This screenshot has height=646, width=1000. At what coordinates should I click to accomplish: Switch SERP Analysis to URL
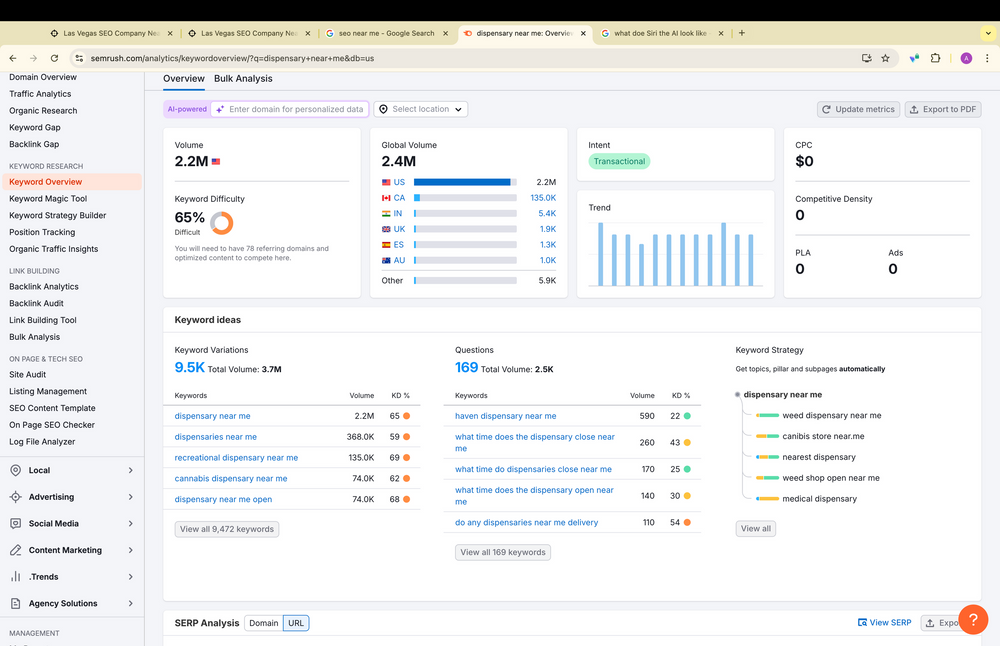(x=296, y=623)
